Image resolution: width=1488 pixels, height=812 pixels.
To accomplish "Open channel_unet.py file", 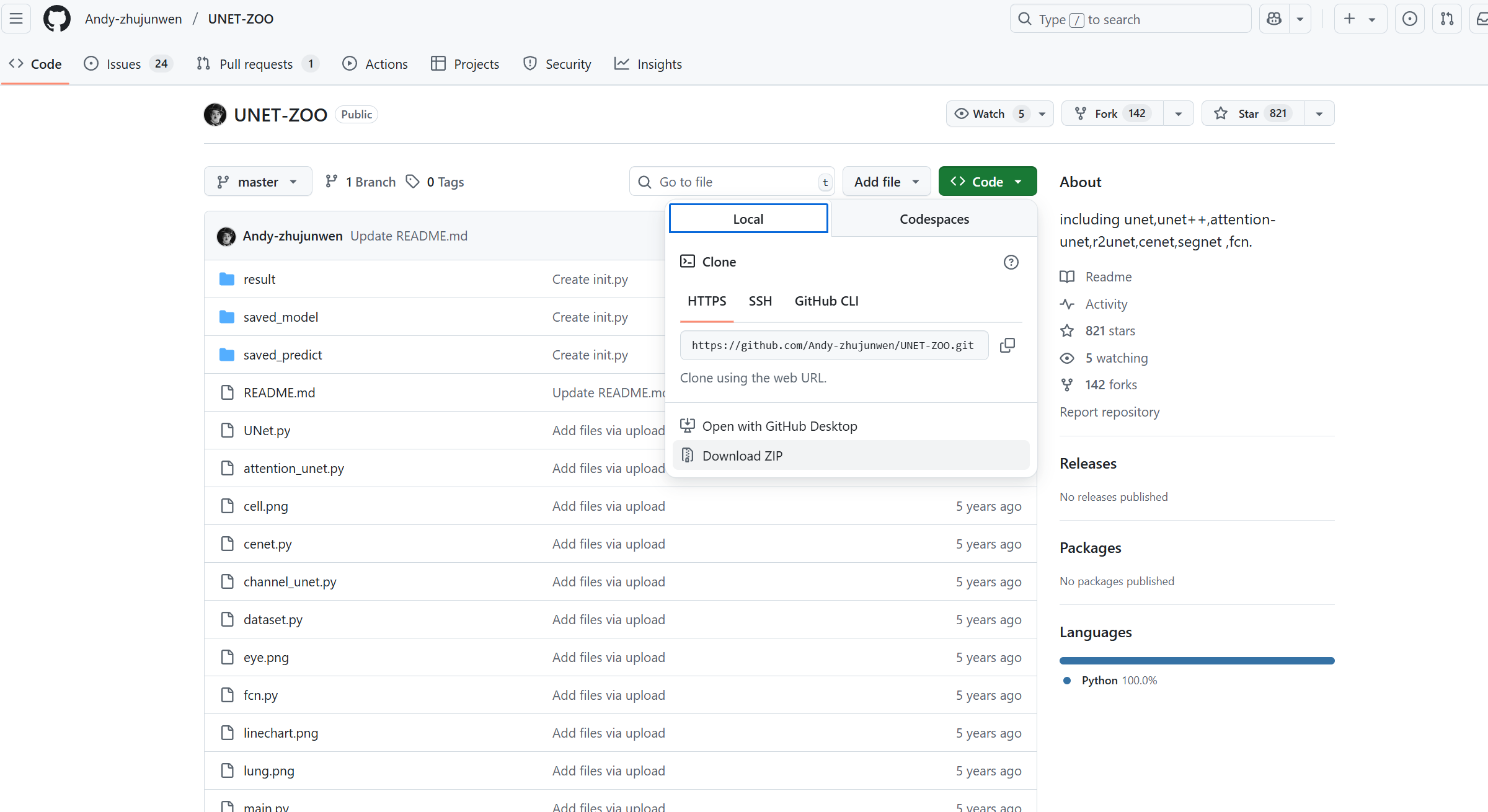I will click(290, 582).
